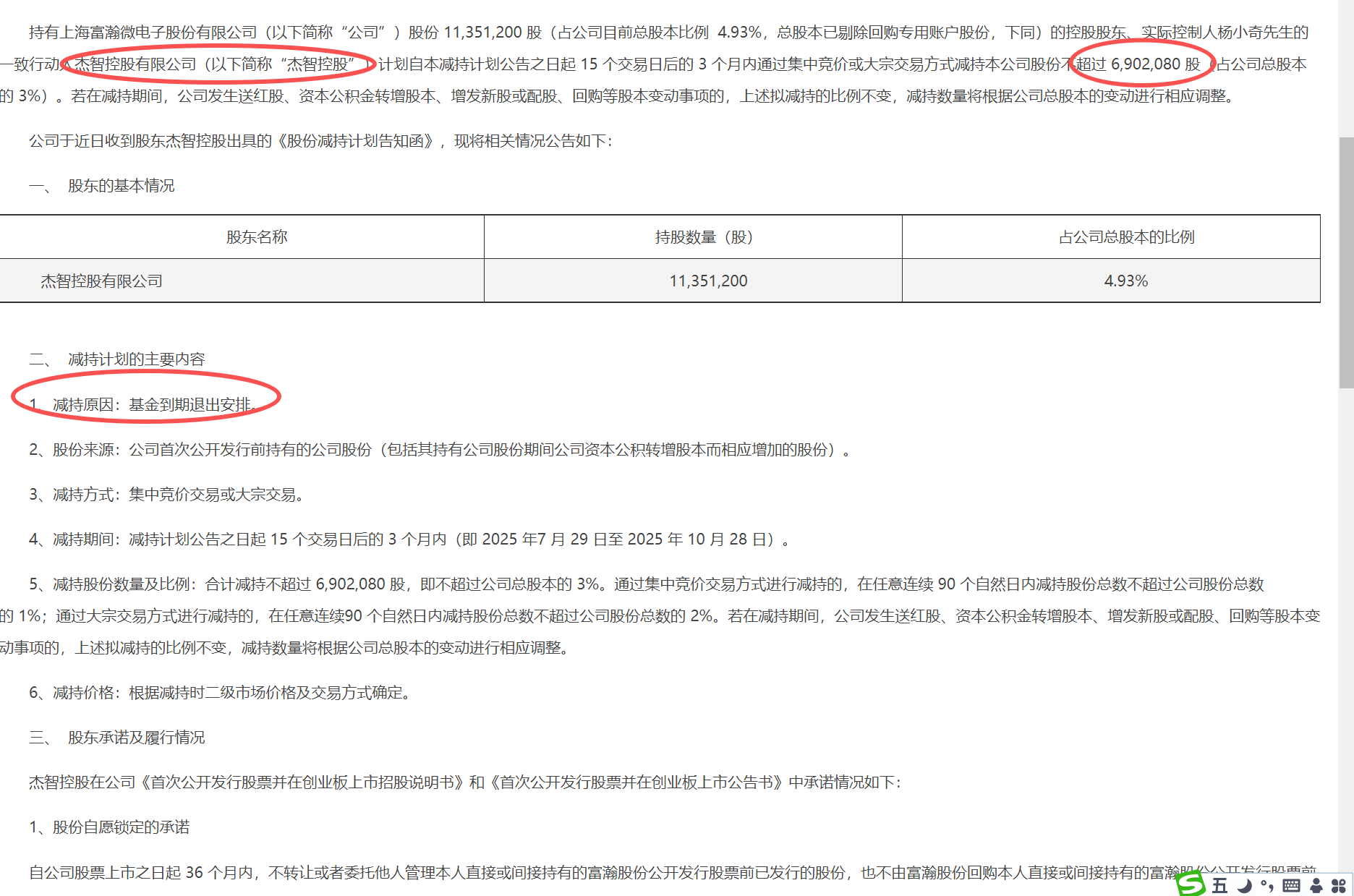Click line 2、股份来源 text

[x=440, y=450]
